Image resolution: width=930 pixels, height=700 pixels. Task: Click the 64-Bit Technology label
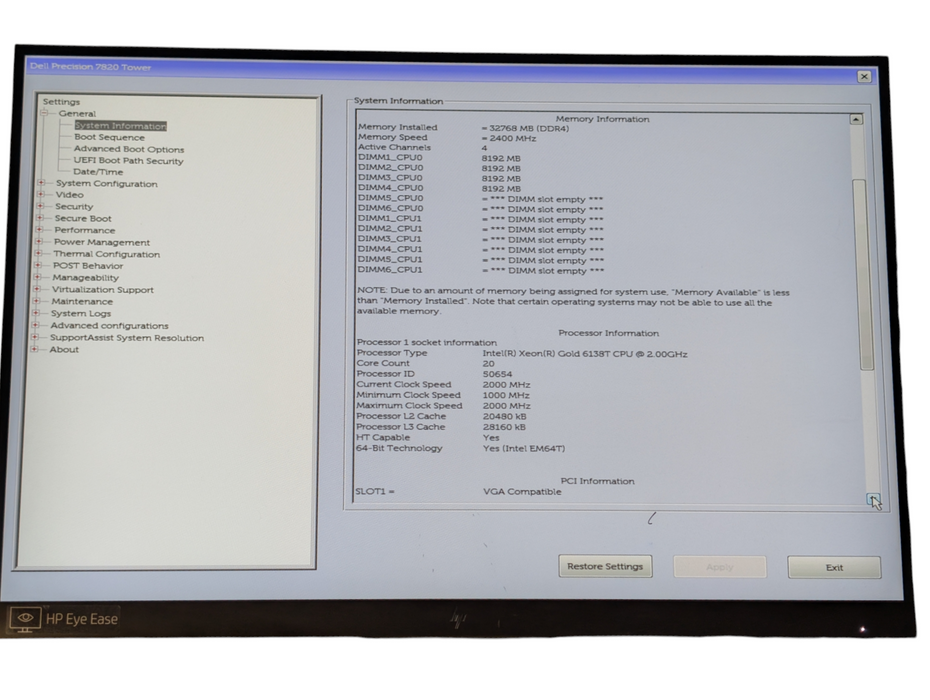point(399,448)
